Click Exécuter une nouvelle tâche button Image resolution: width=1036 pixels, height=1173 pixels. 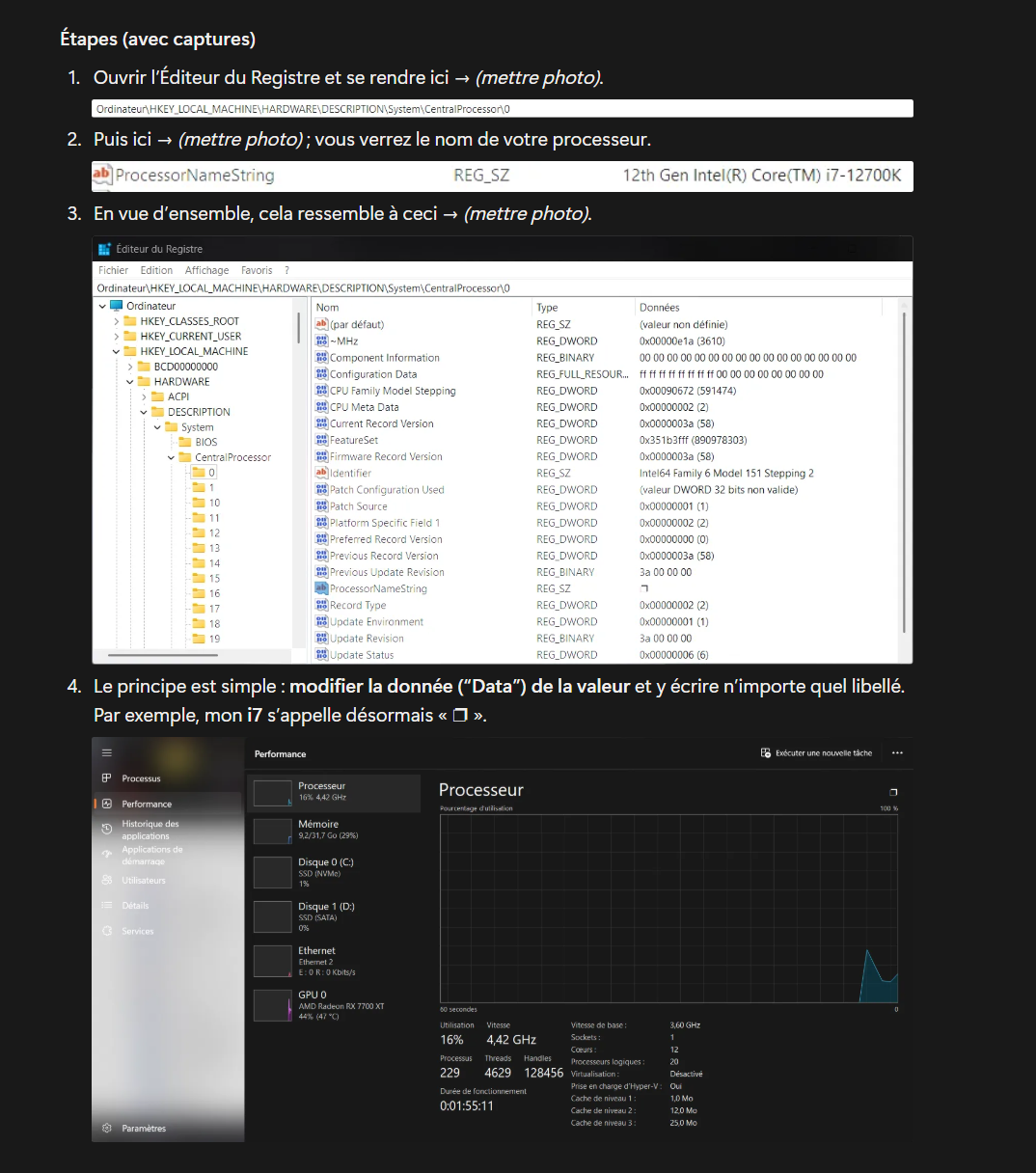(x=816, y=753)
